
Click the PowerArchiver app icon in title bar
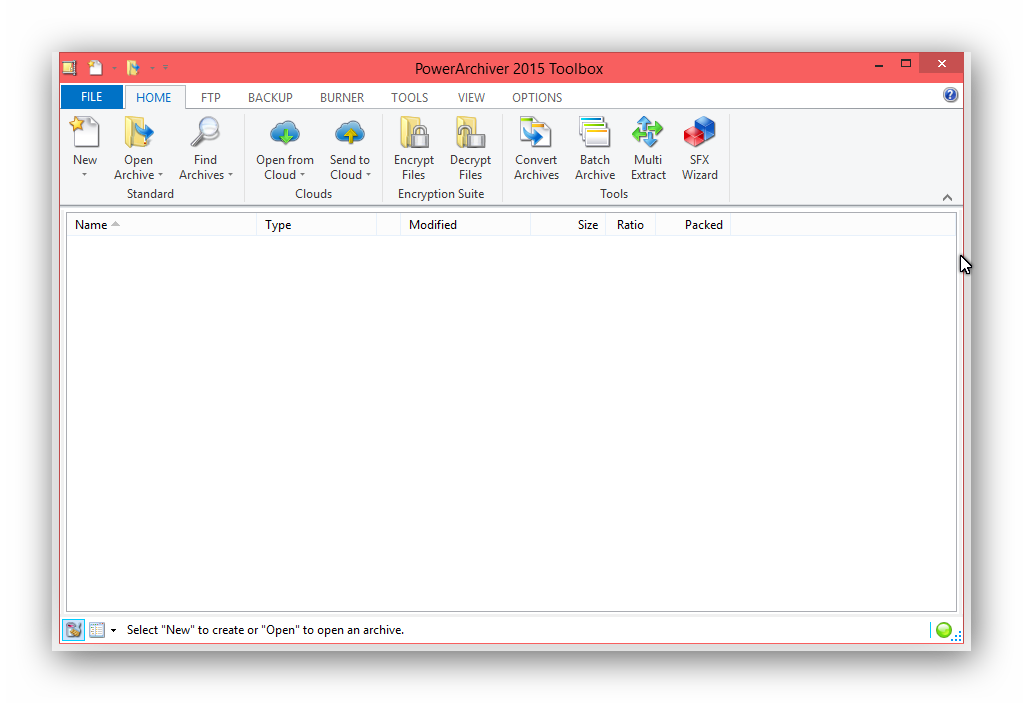pos(69,68)
